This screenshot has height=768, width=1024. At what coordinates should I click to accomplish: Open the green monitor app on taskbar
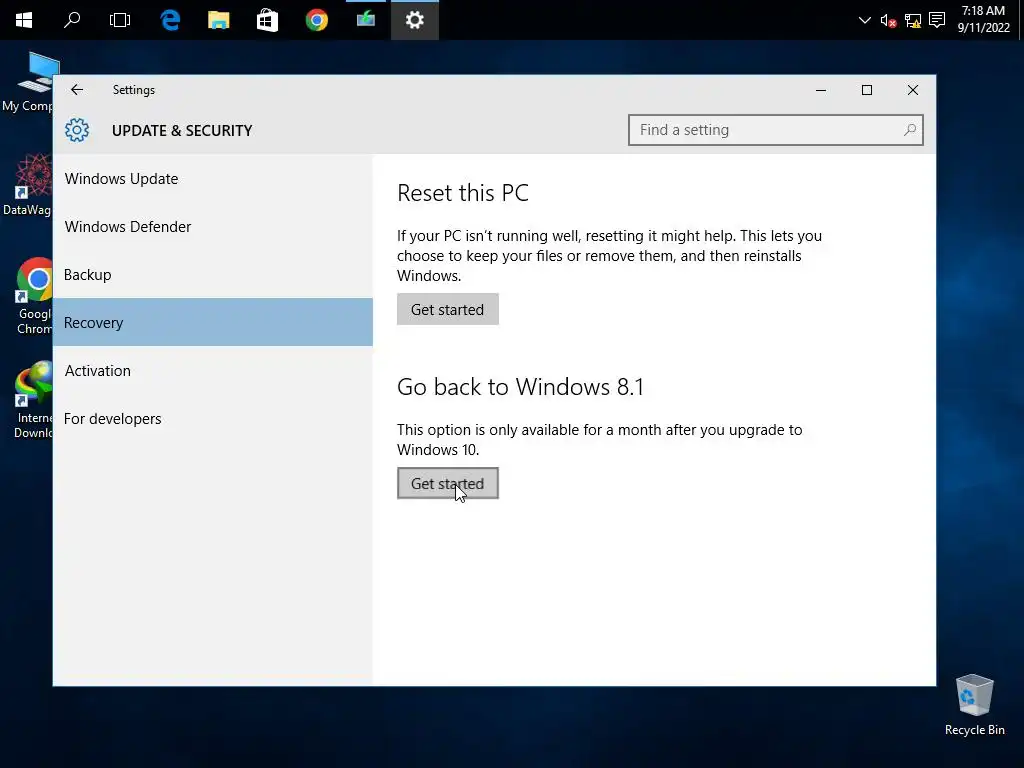366,20
